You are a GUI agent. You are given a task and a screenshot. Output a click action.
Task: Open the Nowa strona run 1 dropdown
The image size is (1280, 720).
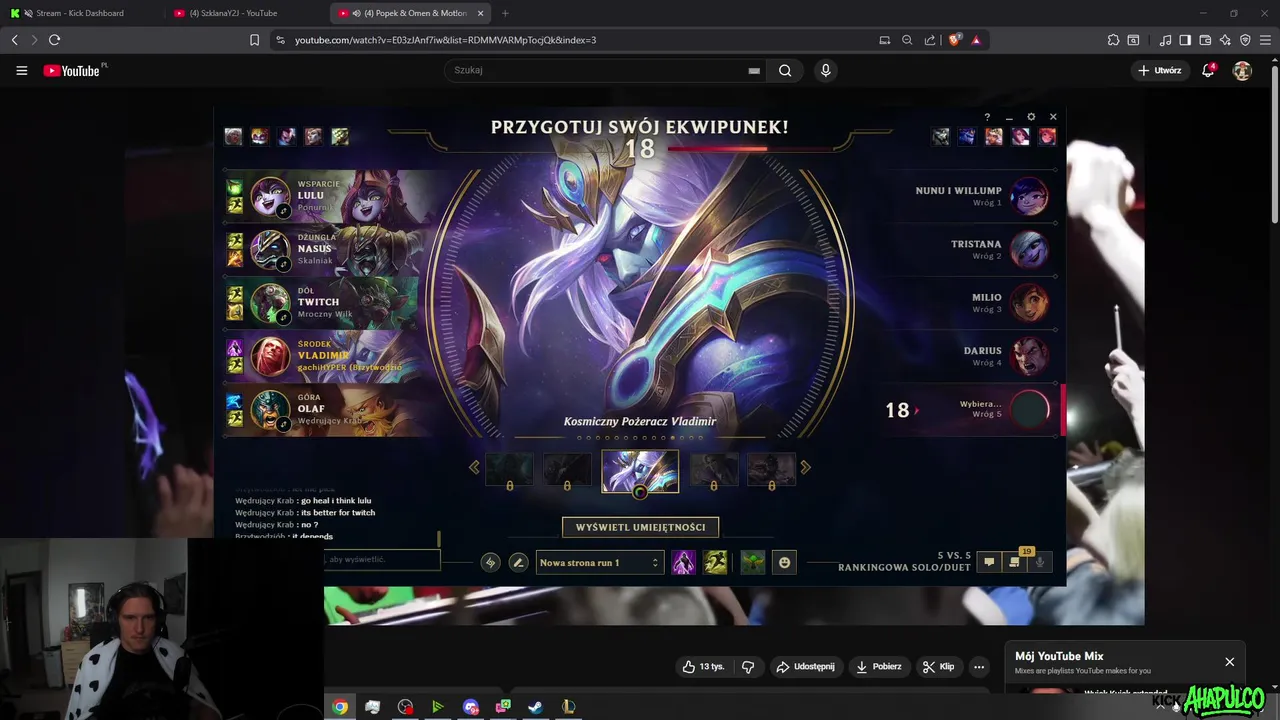tap(600, 563)
